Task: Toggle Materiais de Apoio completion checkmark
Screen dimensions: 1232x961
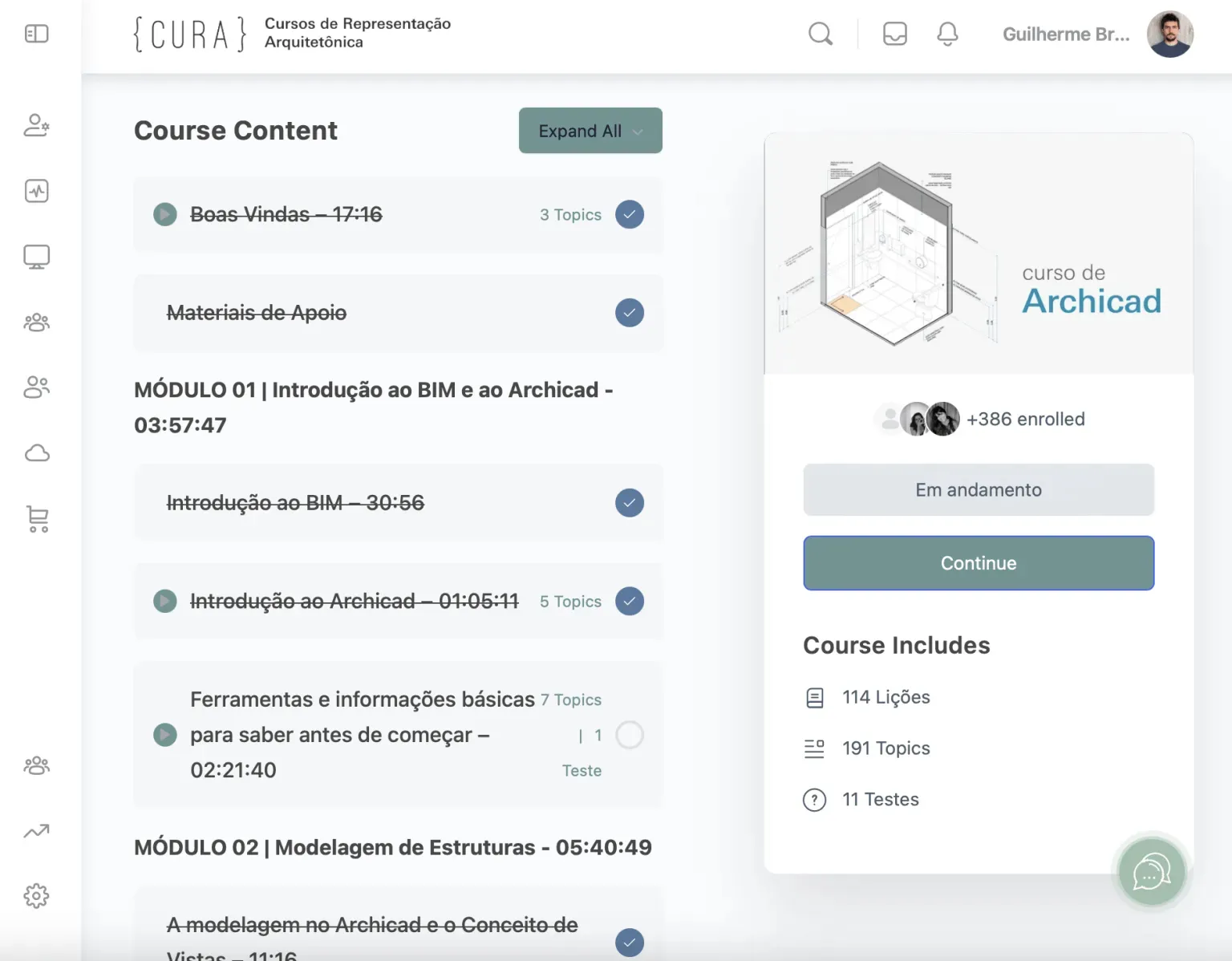Action: click(630, 313)
